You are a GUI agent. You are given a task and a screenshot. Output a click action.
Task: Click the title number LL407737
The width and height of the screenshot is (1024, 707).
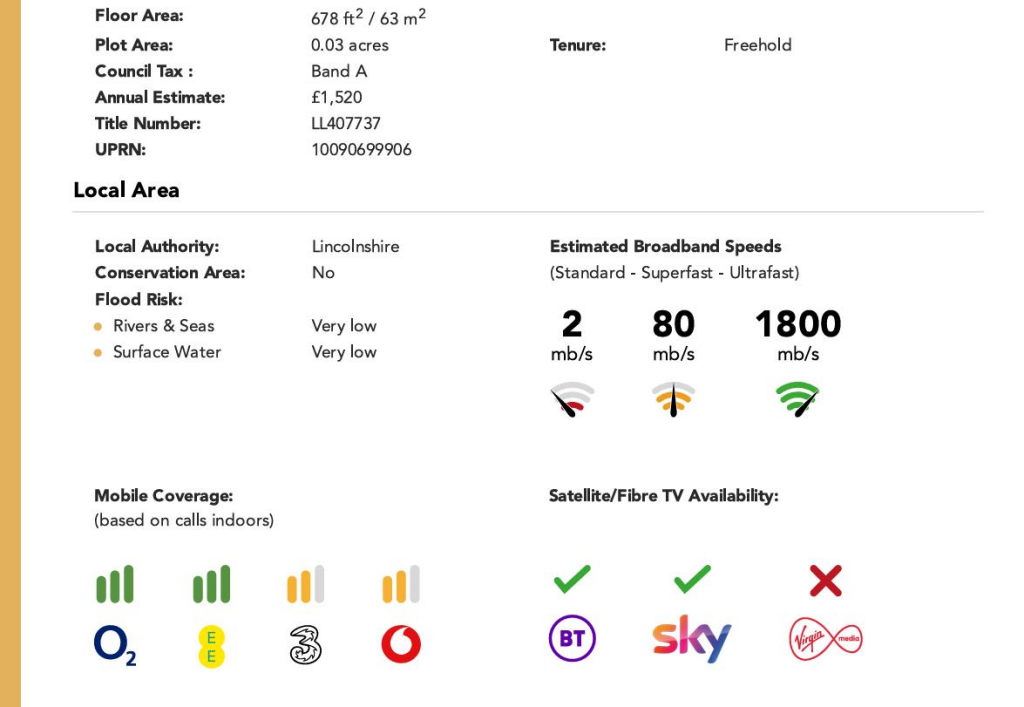(x=346, y=124)
